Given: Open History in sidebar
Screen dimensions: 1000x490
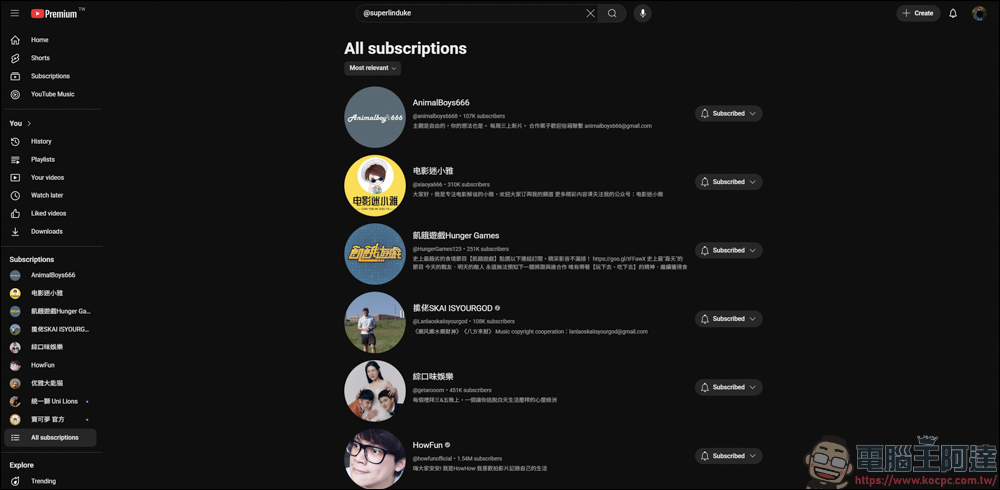Looking at the screenshot, I should point(50,142).
